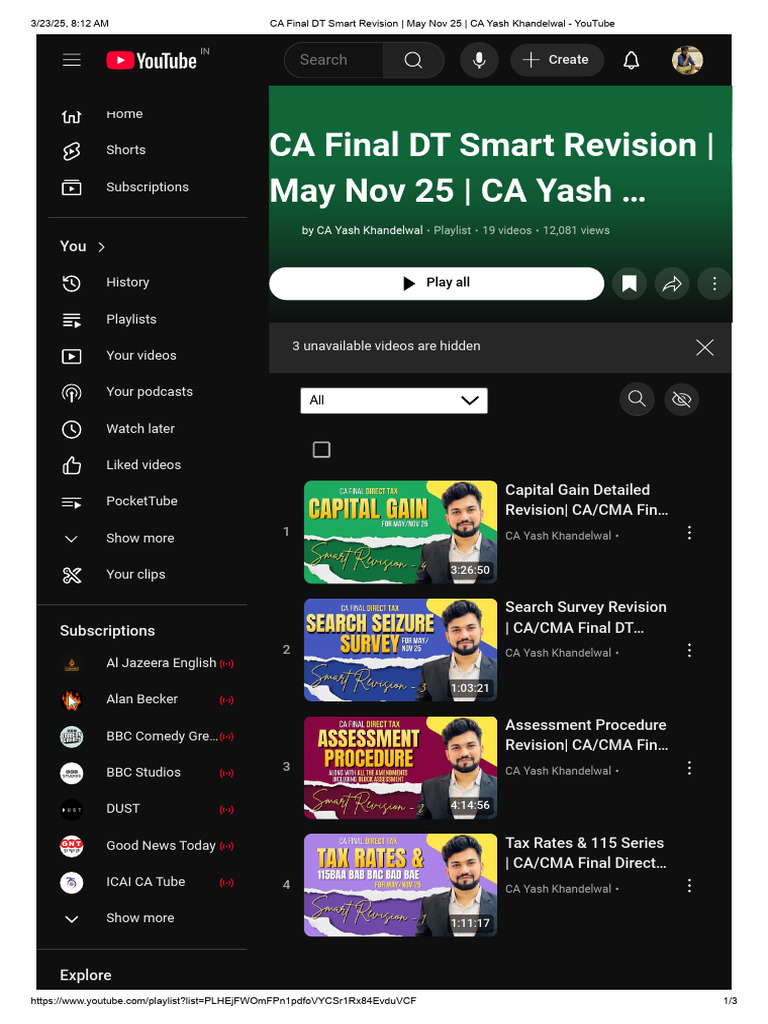Play the Assessment Procedure thumbnail
Image resolution: width=768 pixels, height=1024 pixels.
(x=400, y=767)
